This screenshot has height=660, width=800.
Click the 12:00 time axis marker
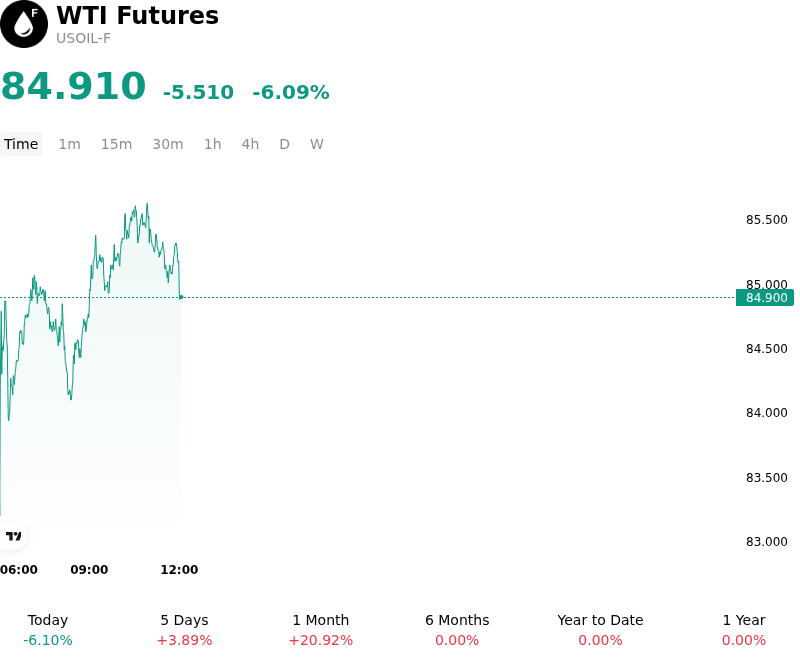(x=179, y=570)
